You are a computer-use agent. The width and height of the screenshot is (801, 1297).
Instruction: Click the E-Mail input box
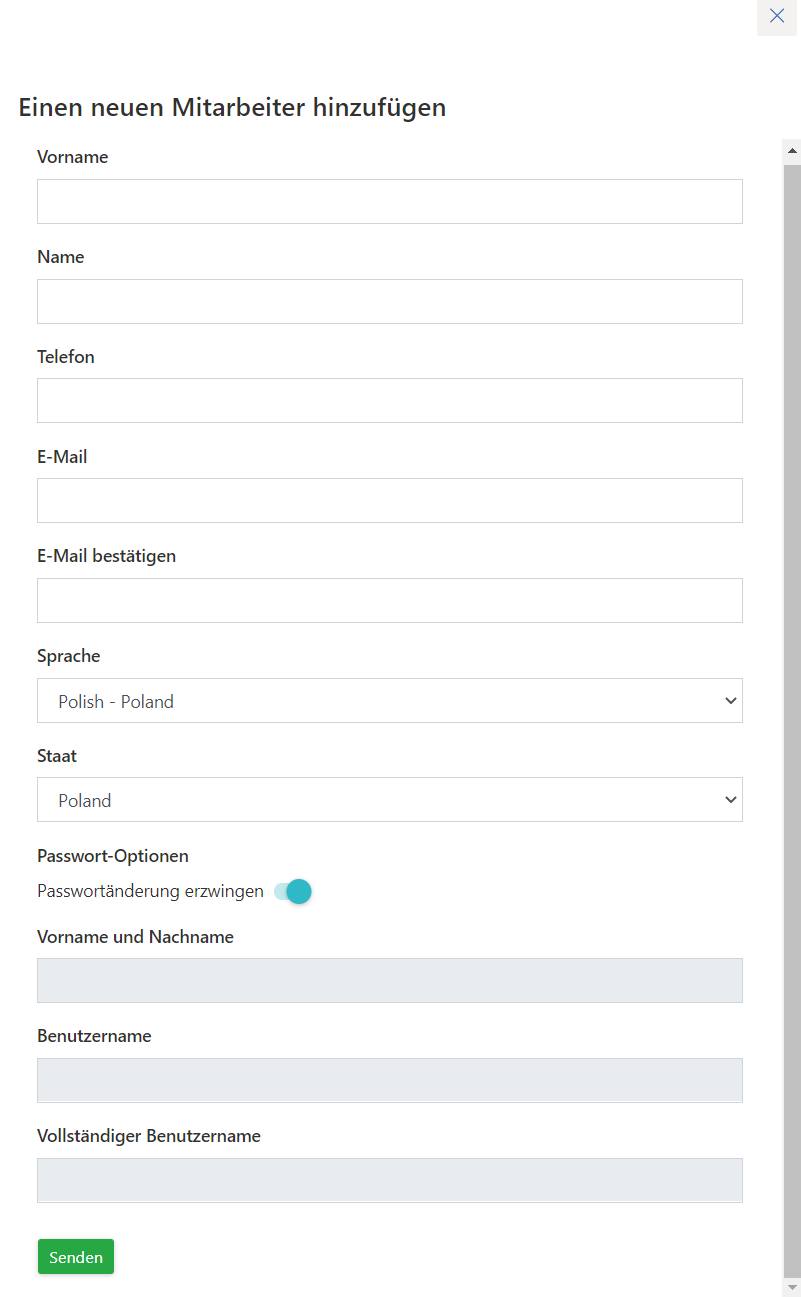coord(390,500)
